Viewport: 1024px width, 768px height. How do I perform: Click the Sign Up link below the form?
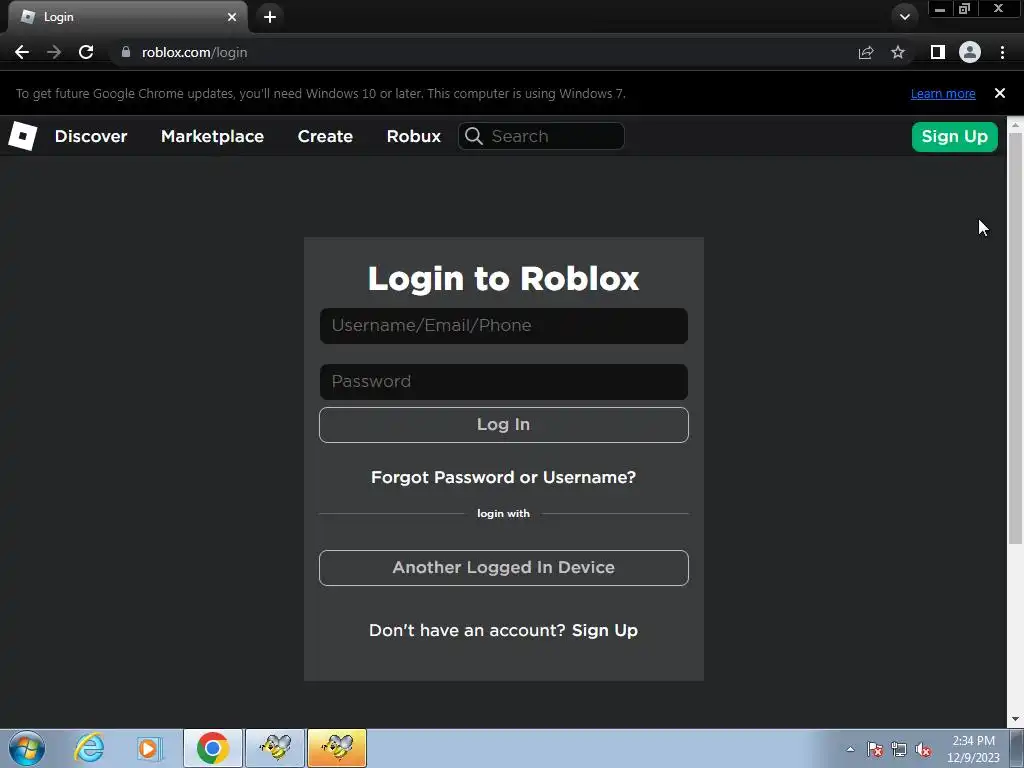(x=605, y=630)
